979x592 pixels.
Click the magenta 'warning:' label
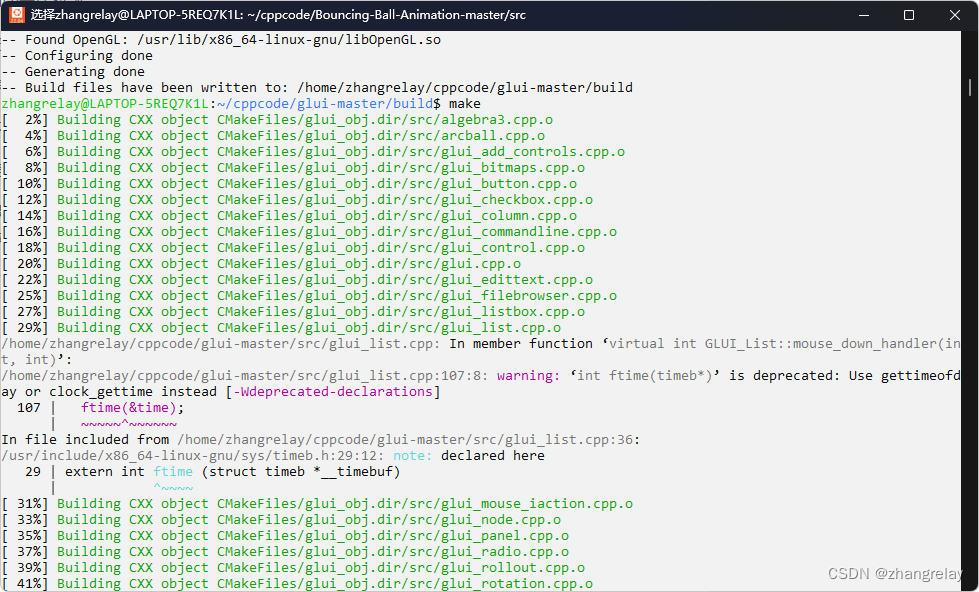tap(528, 376)
